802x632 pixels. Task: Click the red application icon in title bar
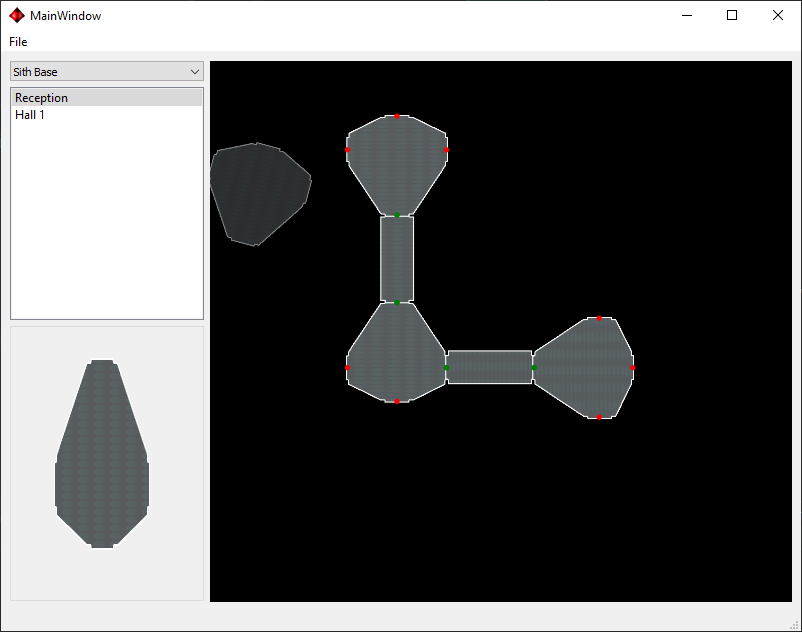point(17,15)
